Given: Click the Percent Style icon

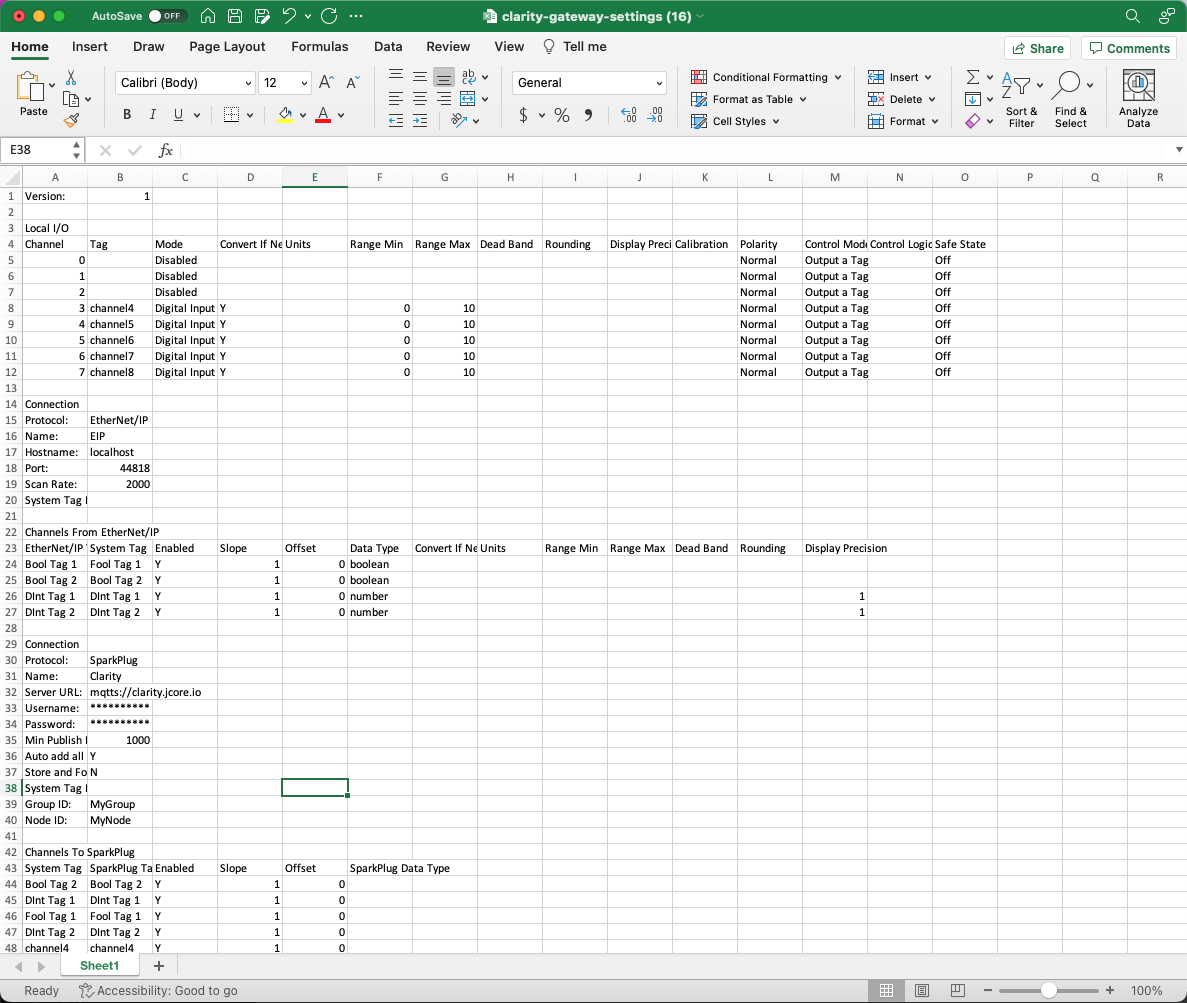Looking at the screenshot, I should [x=562, y=115].
